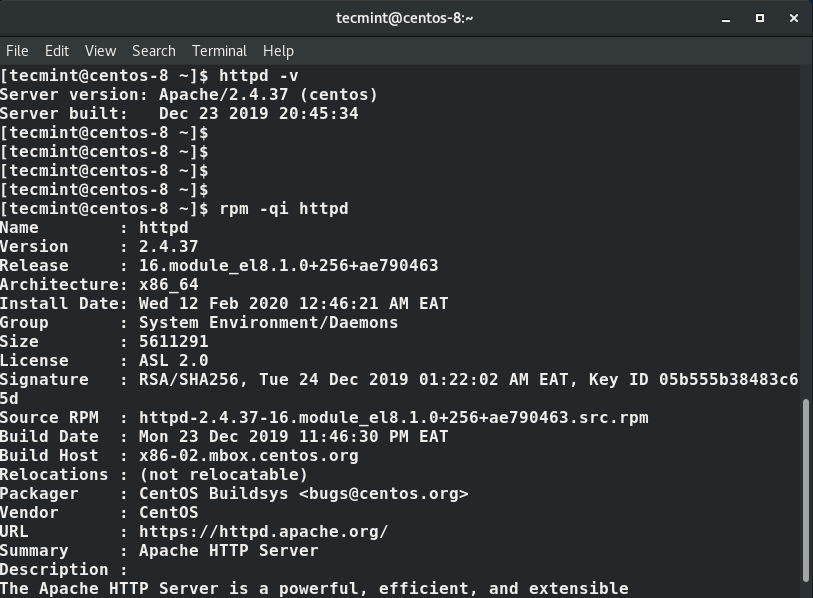
Task: Click the Release value 16.module_el8.1.0+256+ae790463
Action: tap(288, 266)
